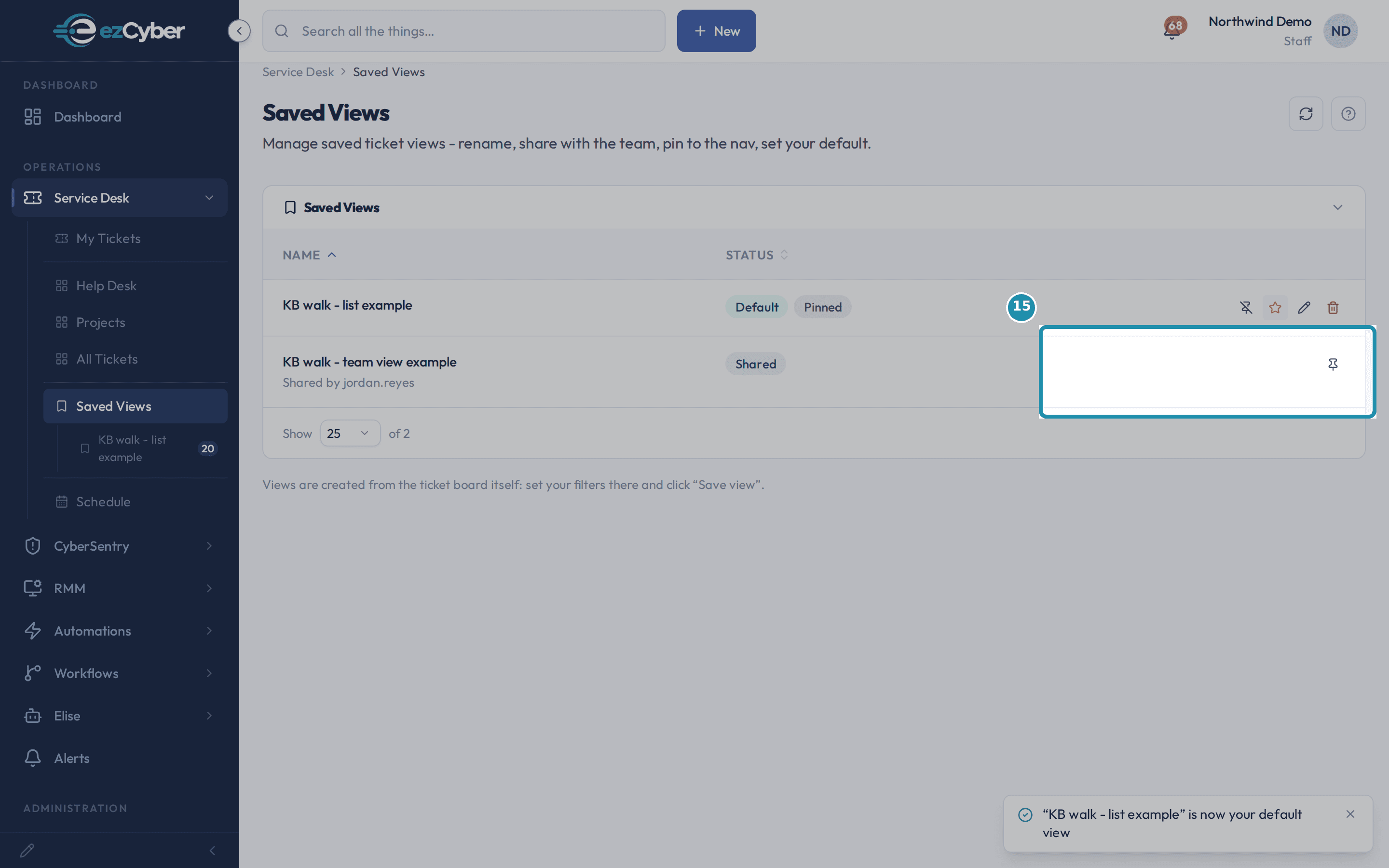Toggle default star for KB walk - list example
The height and width of the screenshot is (868, 1389).
[1275, 308]
